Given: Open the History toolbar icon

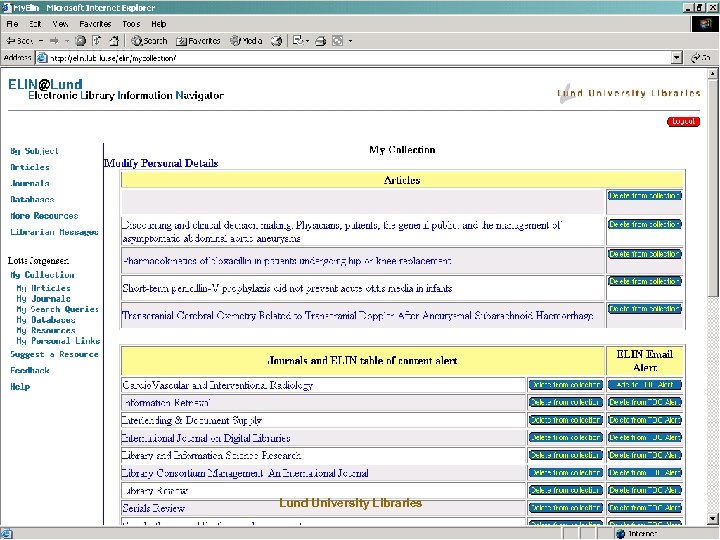Looking at the screenshot, I should click(x=276, y=41).
